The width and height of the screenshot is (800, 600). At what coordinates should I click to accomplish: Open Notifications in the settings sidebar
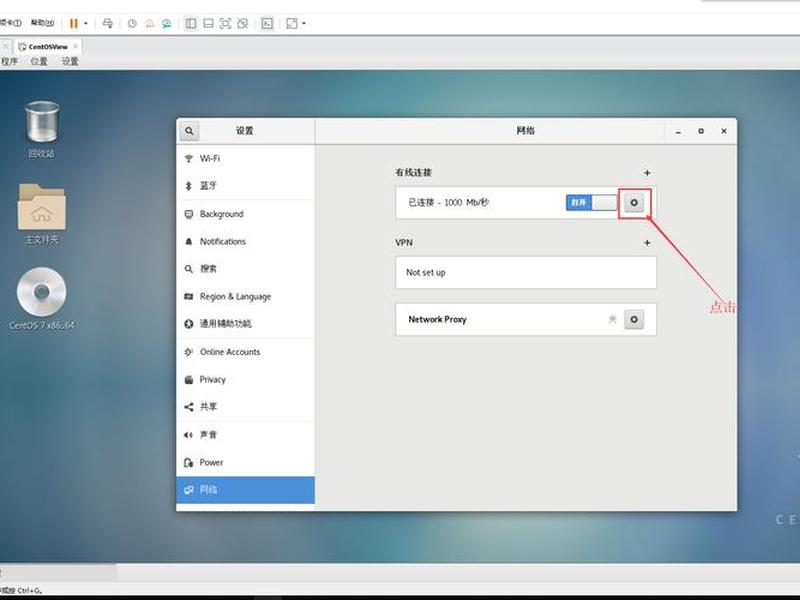[245, 241]
